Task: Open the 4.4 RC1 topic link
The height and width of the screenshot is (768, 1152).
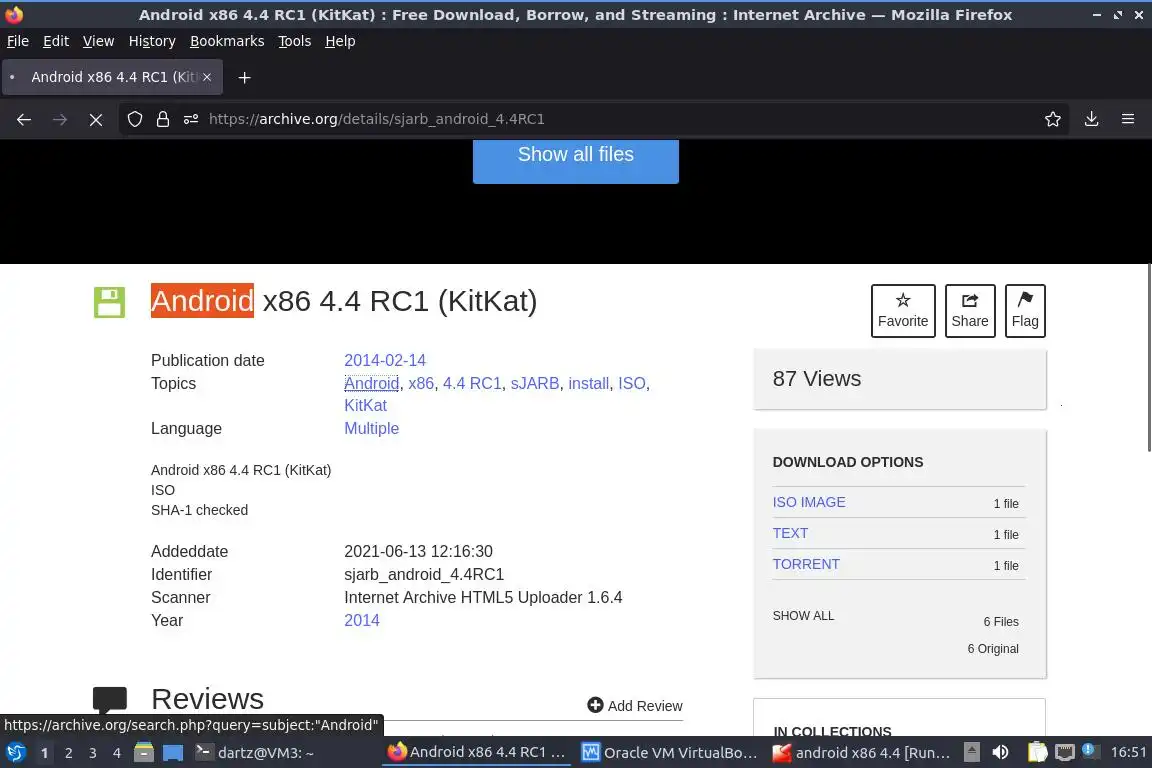Action: 472,383
